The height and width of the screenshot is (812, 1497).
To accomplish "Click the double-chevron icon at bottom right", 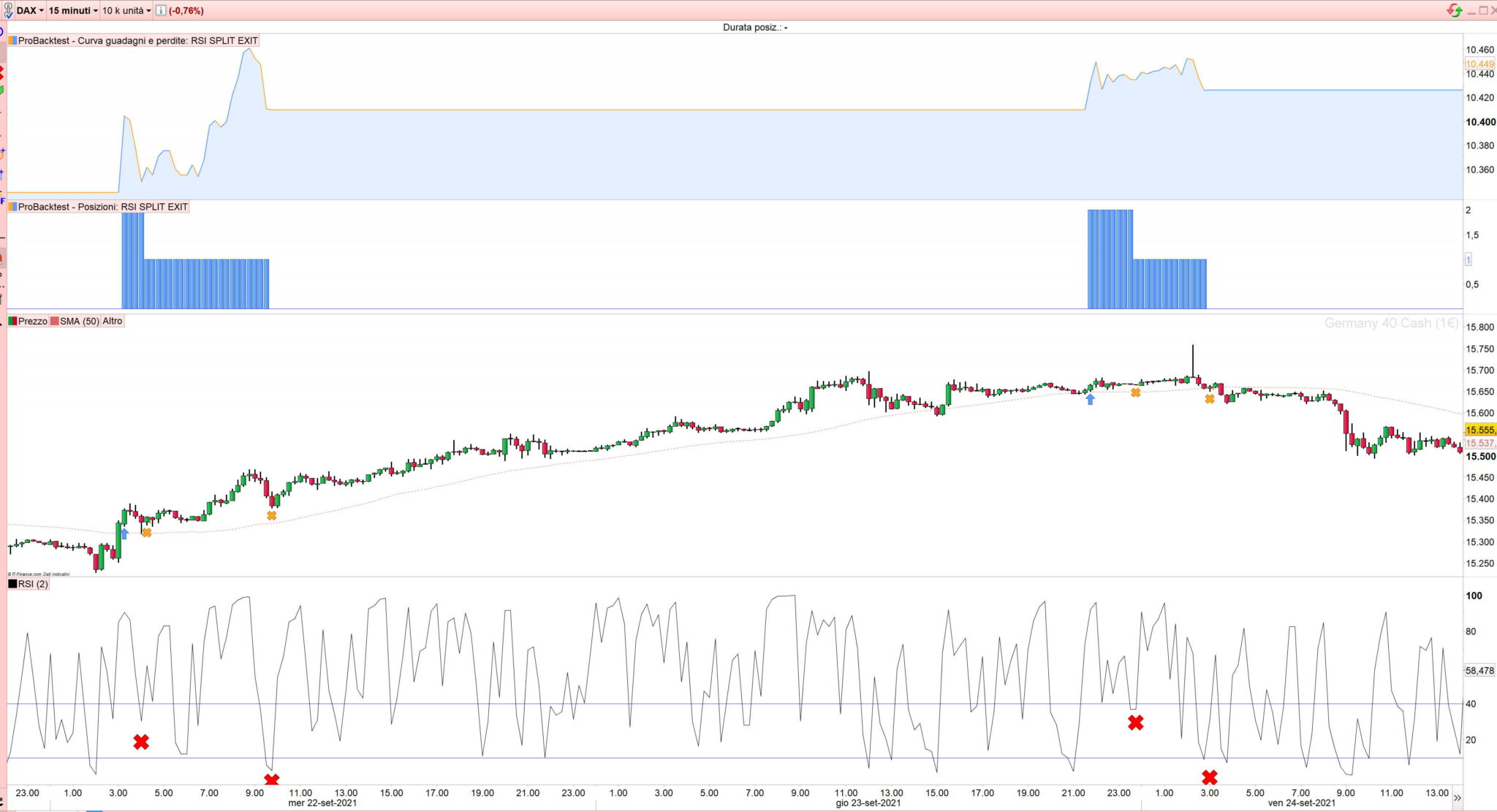I will coord(1457,798).
